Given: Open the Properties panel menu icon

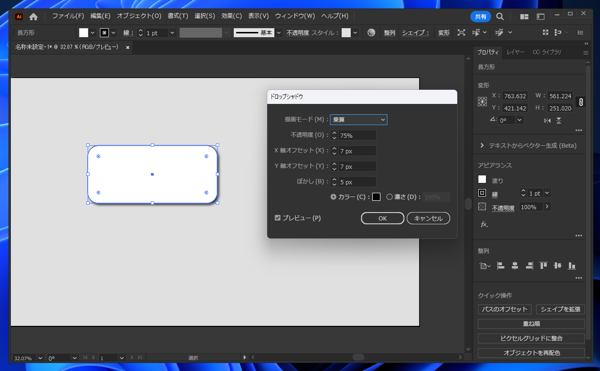Looking at the screenshot, I should 585,53.
